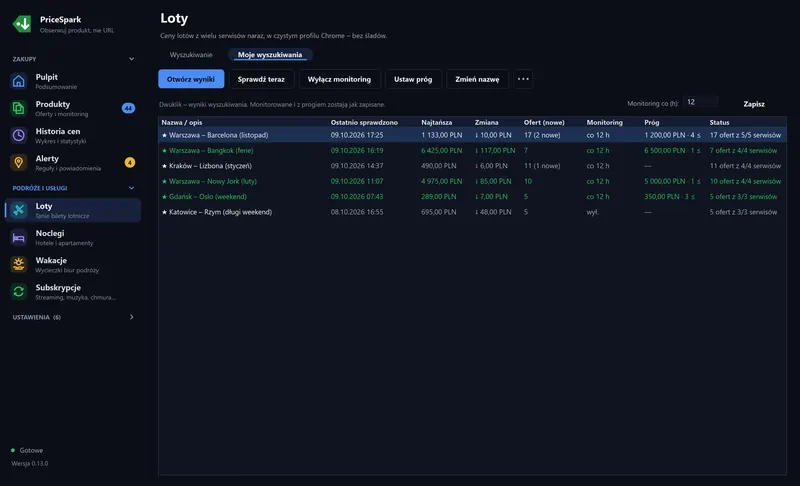The height and width of the screenshot is (486, 800).
Task: Click Zmień nazwę button
Action: click(478, 79)
